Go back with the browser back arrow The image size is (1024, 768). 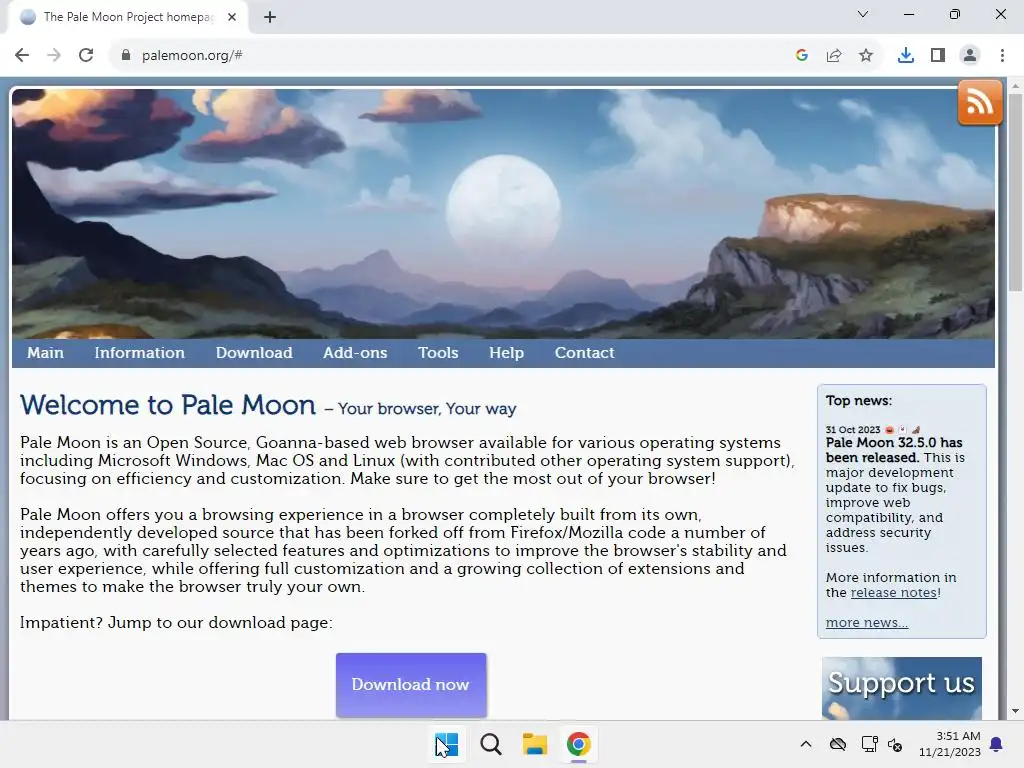tap(22, 56)
